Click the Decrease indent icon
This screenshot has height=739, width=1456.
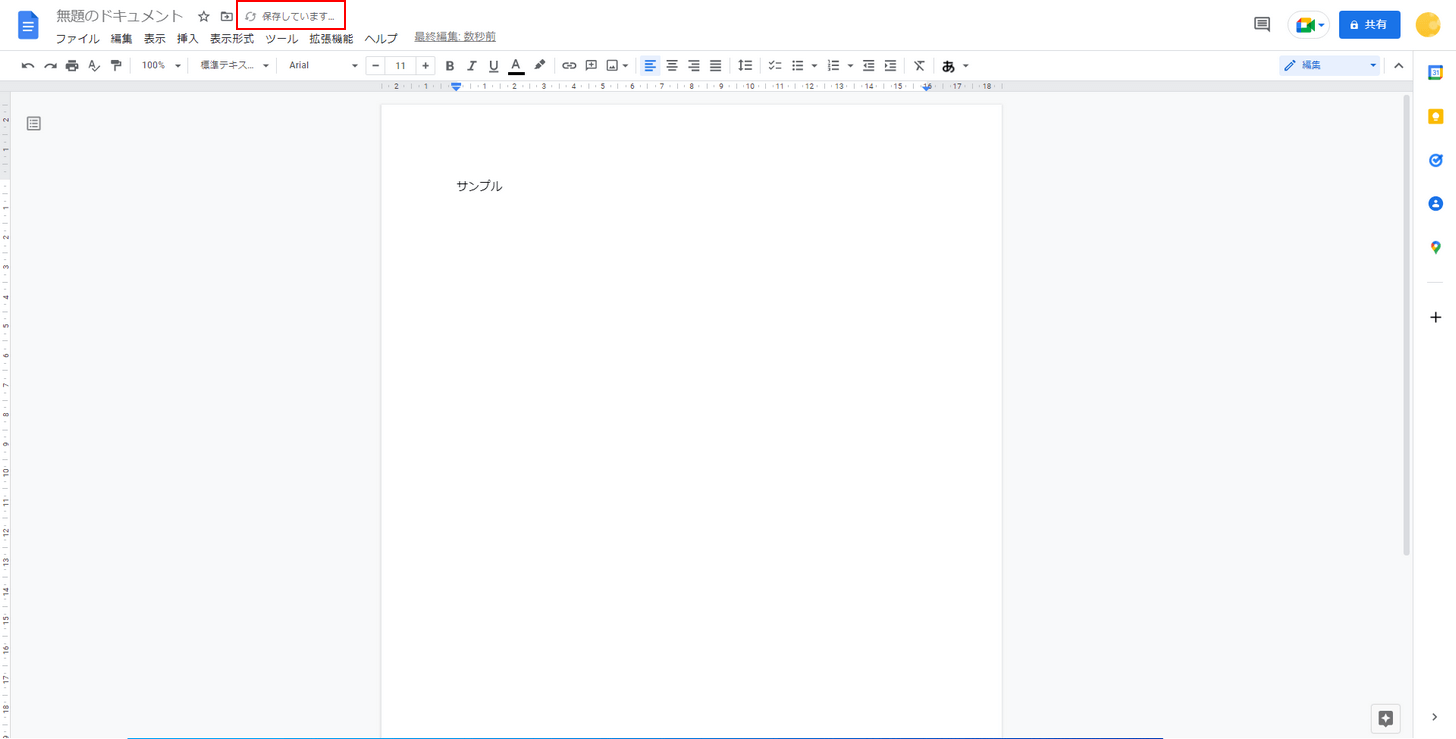coord(868,66)
